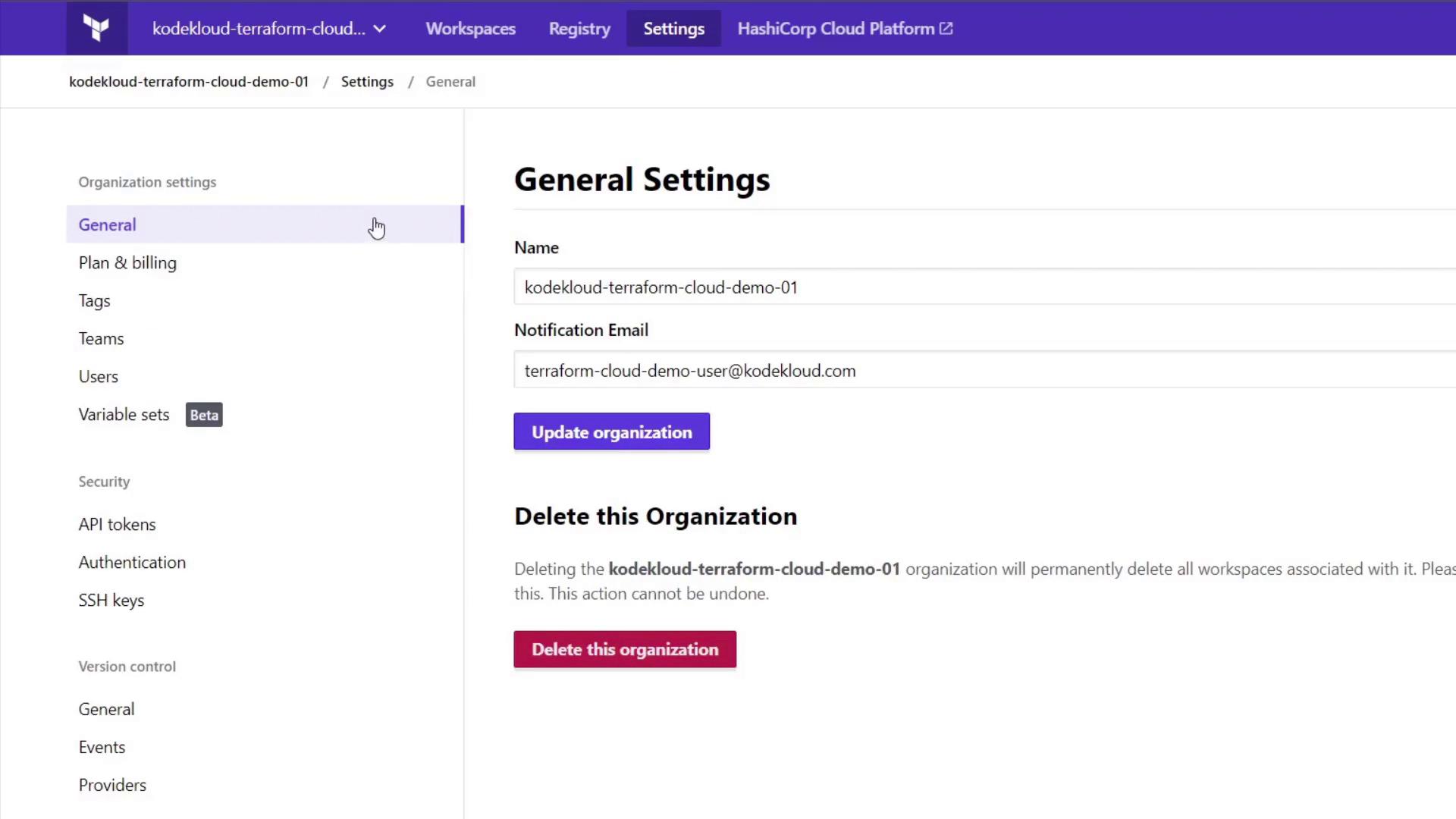1456x819 pixels.
Task: Click Update organization button
Action: [x=611, y=432]
